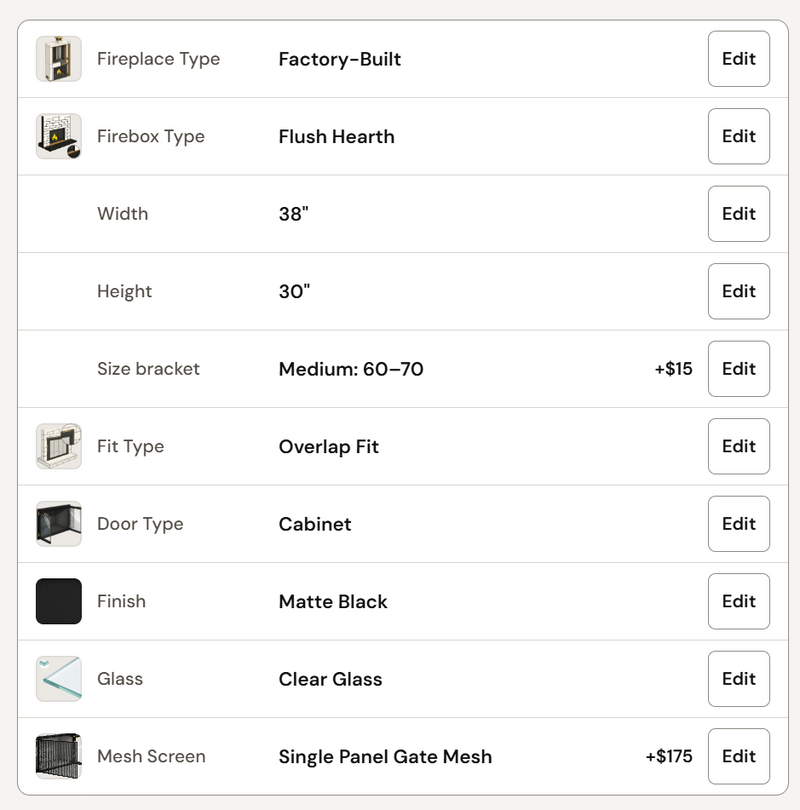Click the Door Type cabinet door icon
Image resolution: width=800 pixels, height=810 pixels.
[58, 524]
